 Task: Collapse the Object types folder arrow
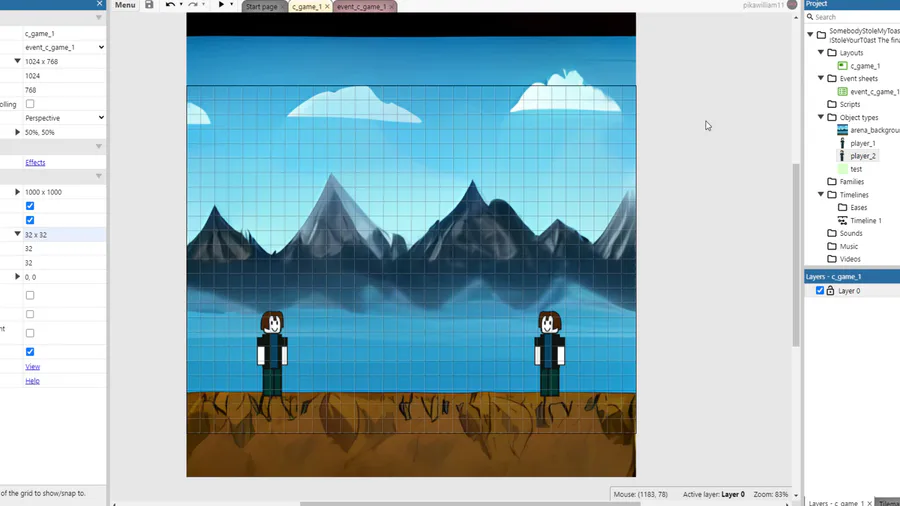pos(821,117)
